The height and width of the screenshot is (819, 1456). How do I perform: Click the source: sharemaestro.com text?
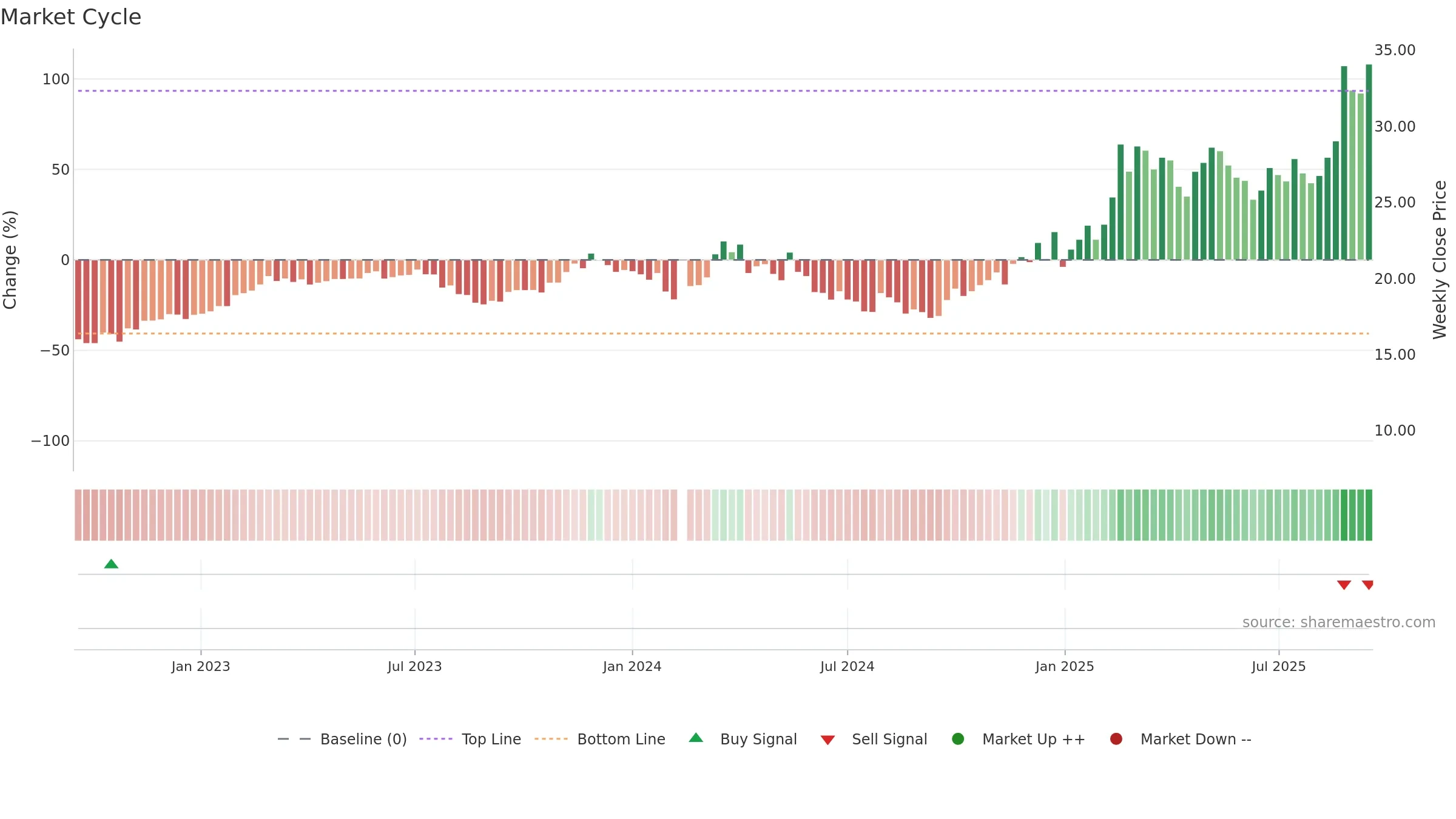(x=1339, y=622)
